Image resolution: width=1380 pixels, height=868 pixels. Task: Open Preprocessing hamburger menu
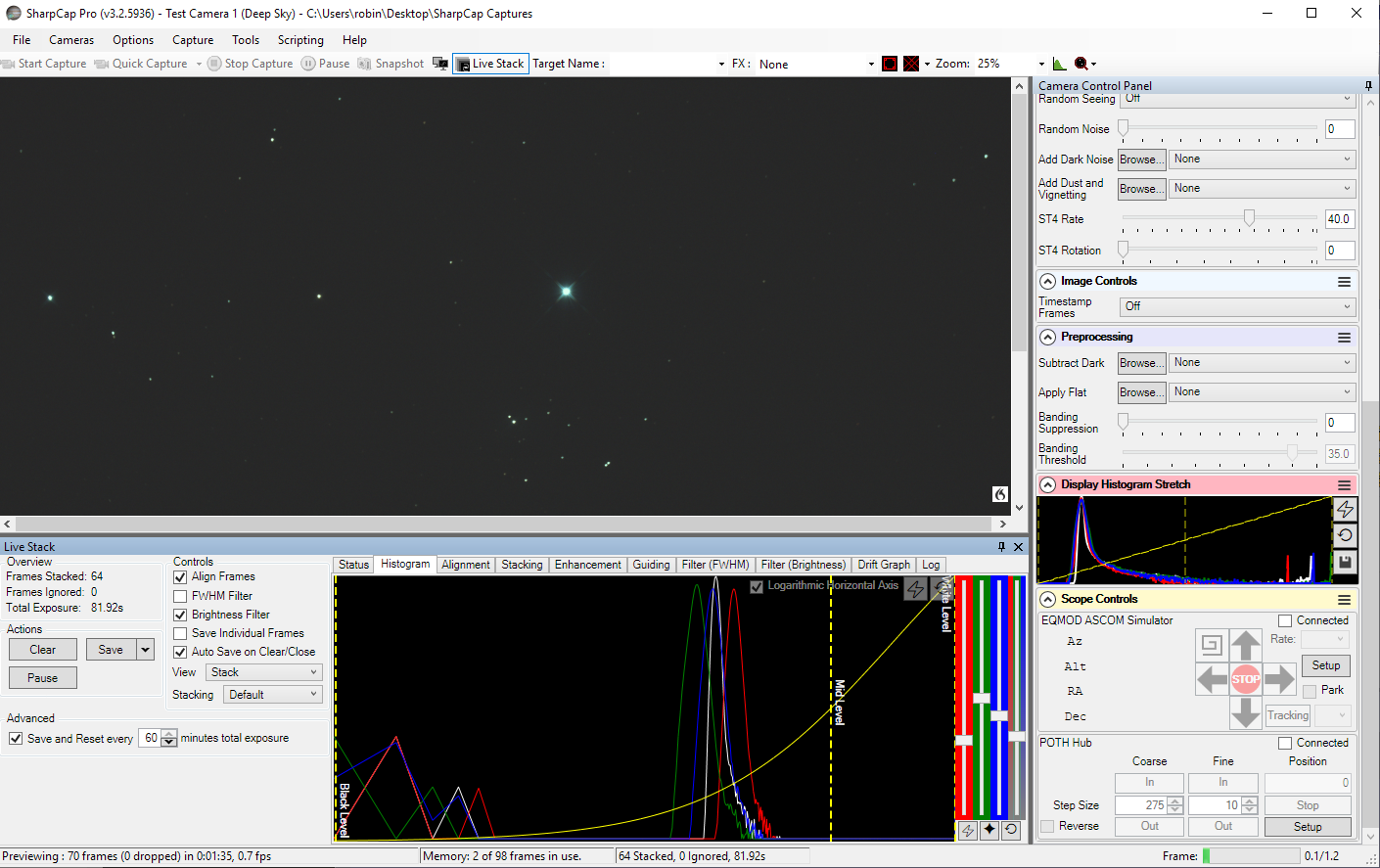pos(1345,338)
